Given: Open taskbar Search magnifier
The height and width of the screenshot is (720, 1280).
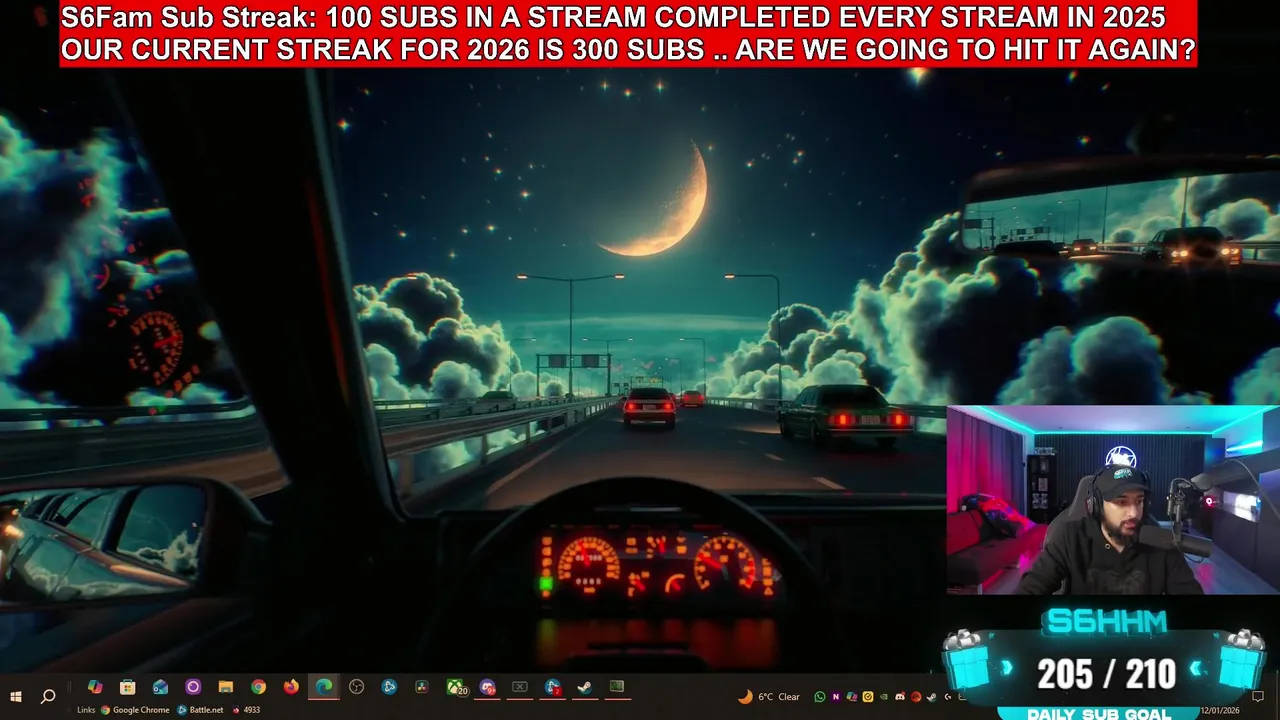Looking at the screenshot, I should [x=48, y=696].
